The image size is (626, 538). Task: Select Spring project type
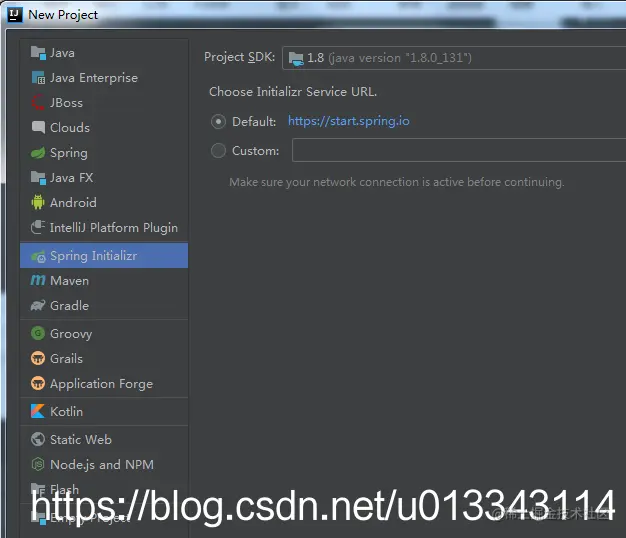tap(104, 152)
